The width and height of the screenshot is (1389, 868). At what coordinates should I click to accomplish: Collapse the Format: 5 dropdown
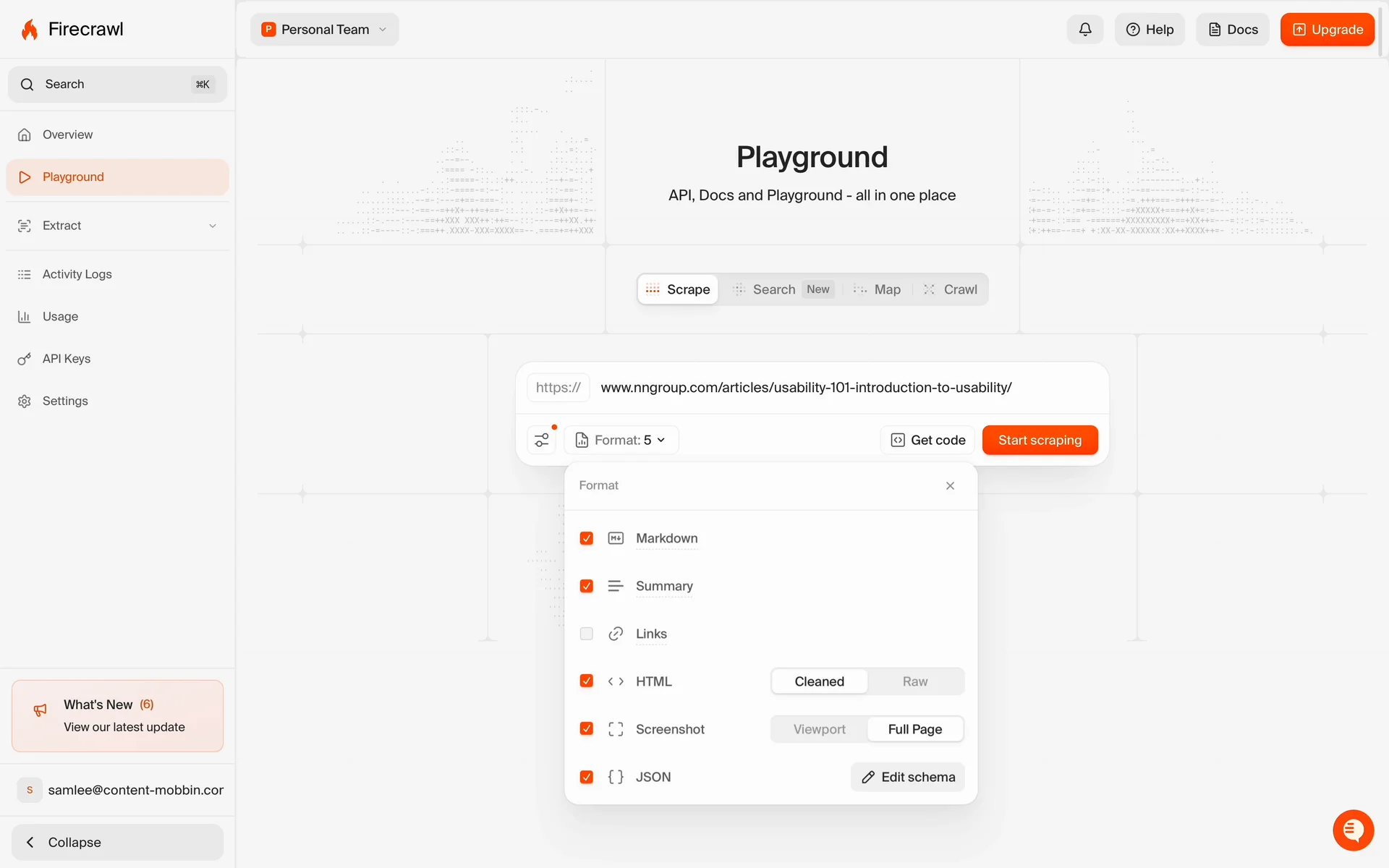point(621,440)
